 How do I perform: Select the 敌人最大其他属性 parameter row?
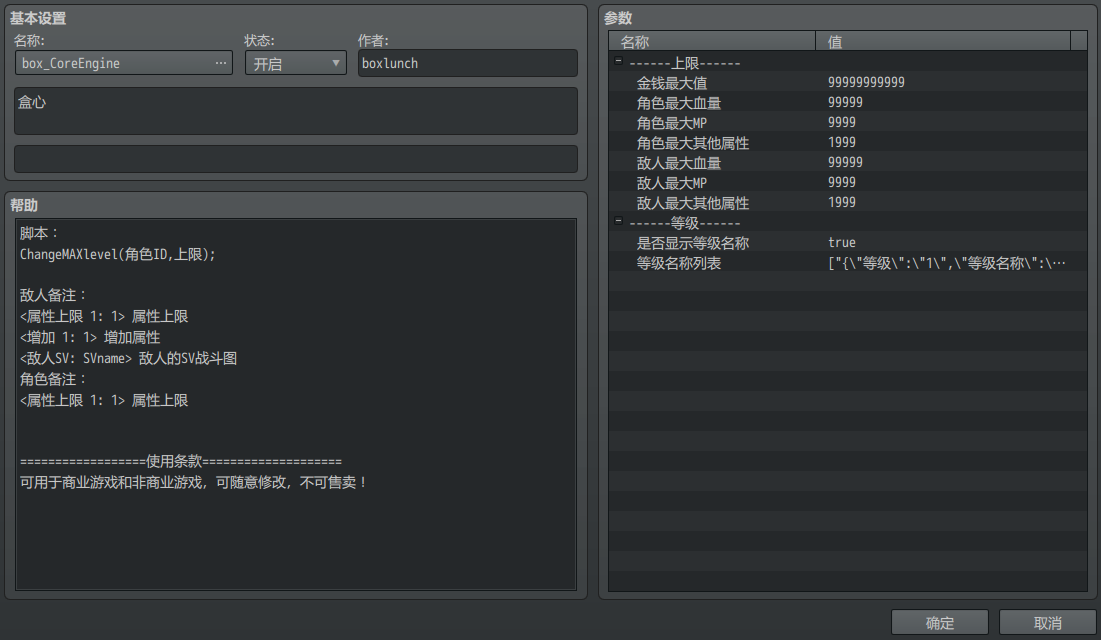point(848,202)
